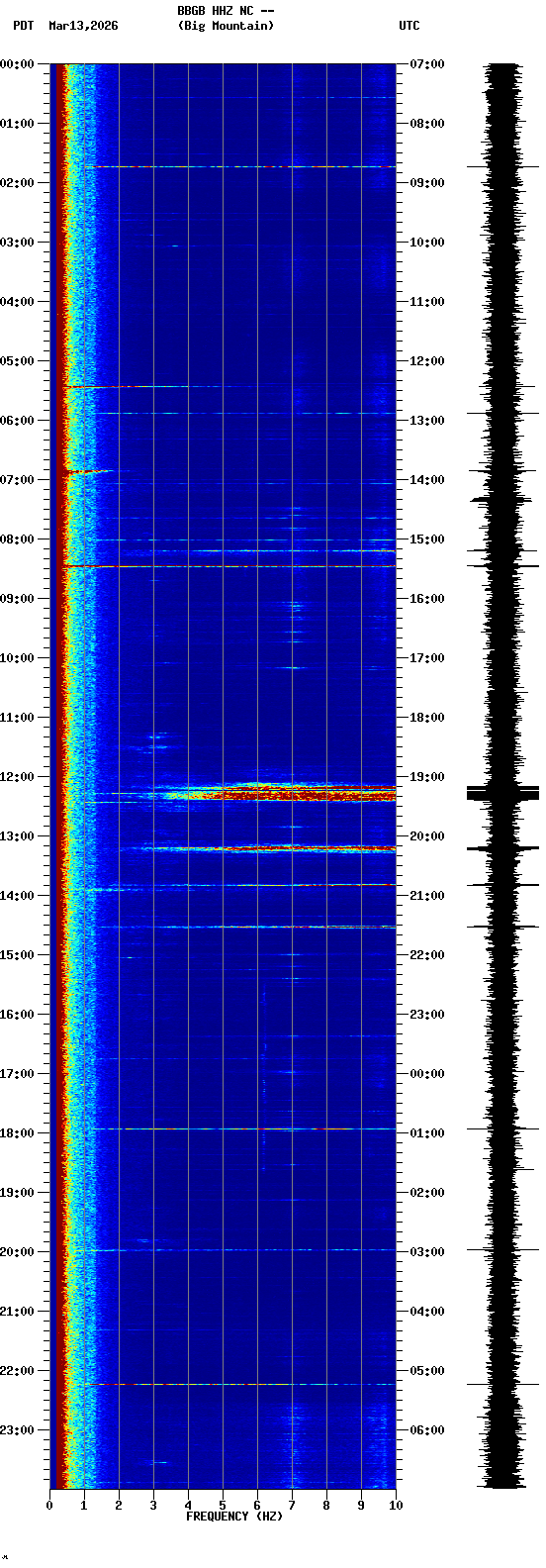The image size is (546, 1568).
Task: Click the PDT time label 05:00
Action: pyautogui.click(x=17, y=361)
